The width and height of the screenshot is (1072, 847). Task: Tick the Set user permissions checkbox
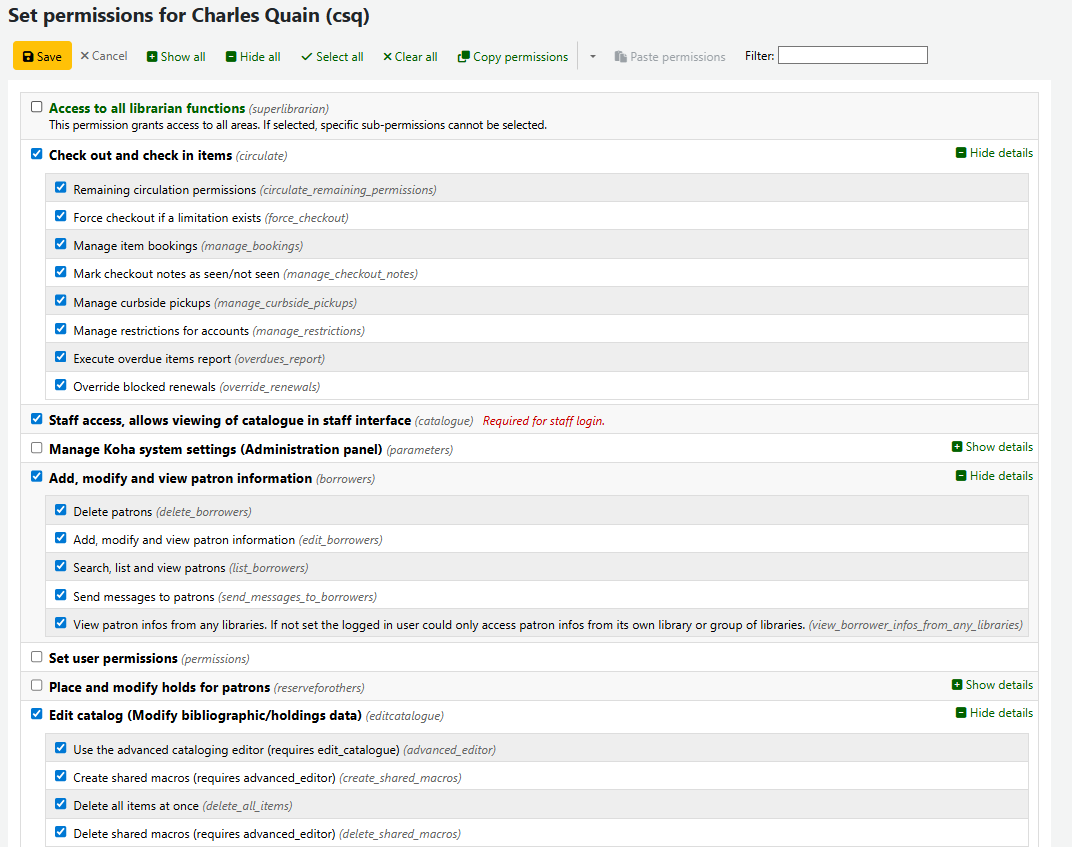(x=37, y=657)
